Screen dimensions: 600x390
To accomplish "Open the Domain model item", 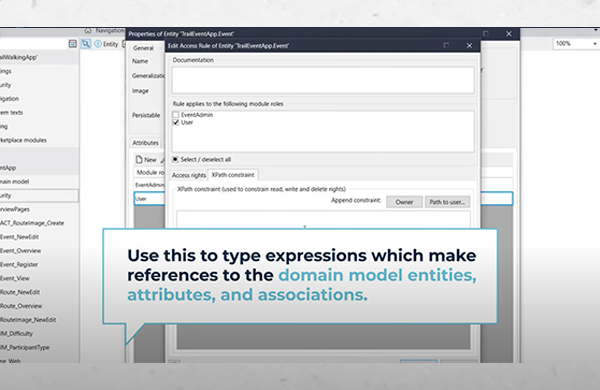I will click(15, 181).
